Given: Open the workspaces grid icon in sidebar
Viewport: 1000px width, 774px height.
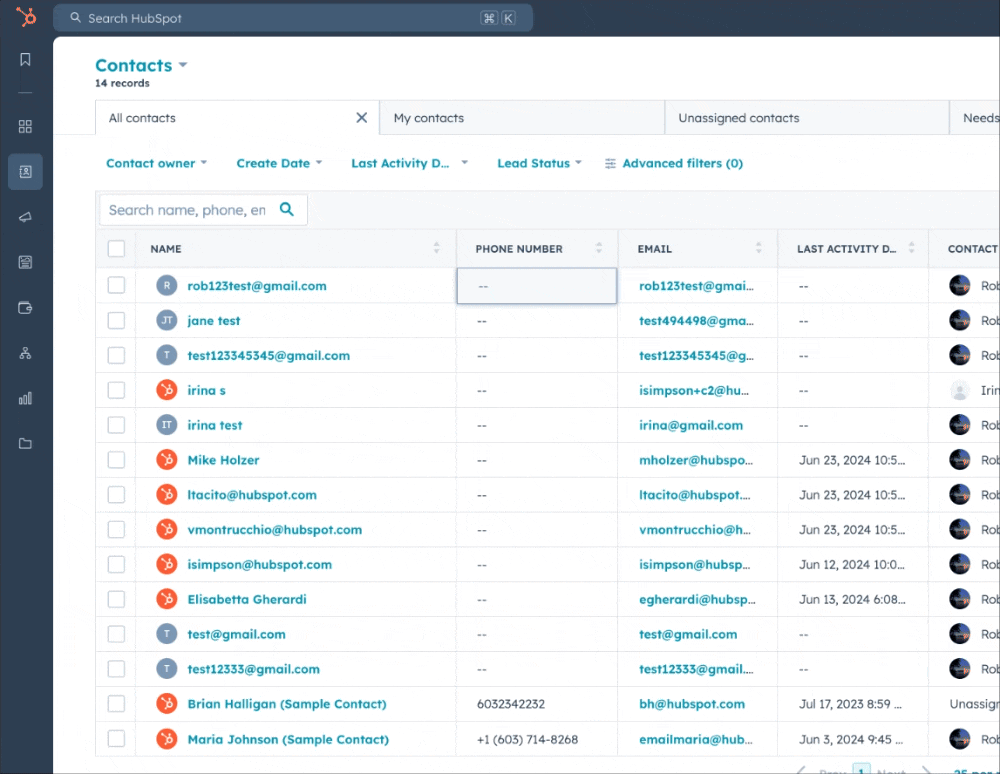Looking at the screenshot, I should pos(26,126).
